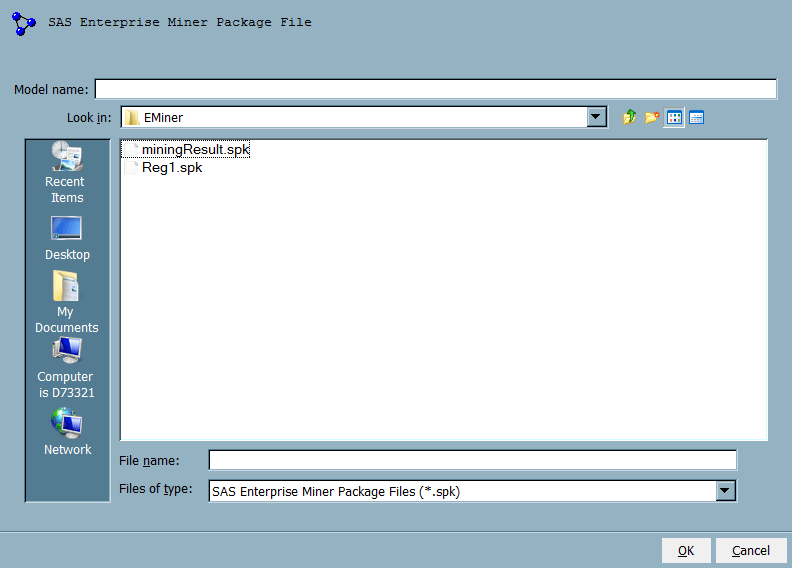
Task: Browse Network in the sidebar
Action: coord(67,432)
